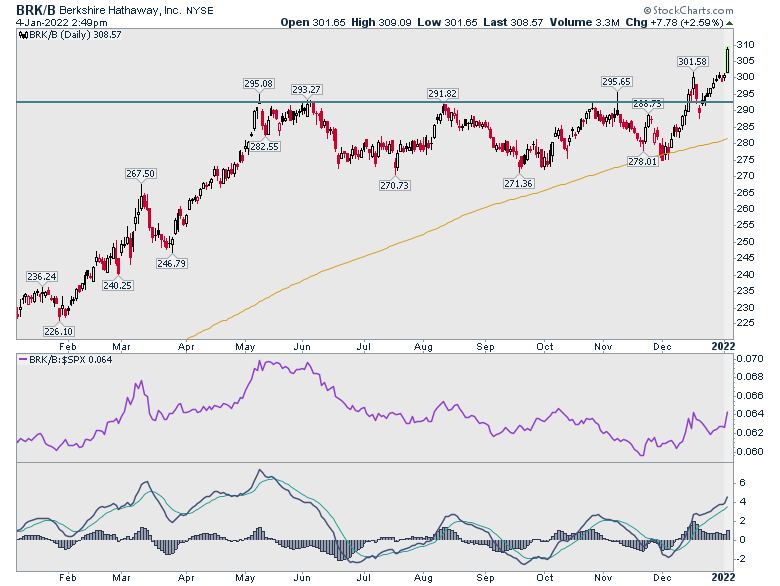This screenshot has height=586, width=780.
Task: Click the 240.25 low price label
Action: [x=117, y=286]
